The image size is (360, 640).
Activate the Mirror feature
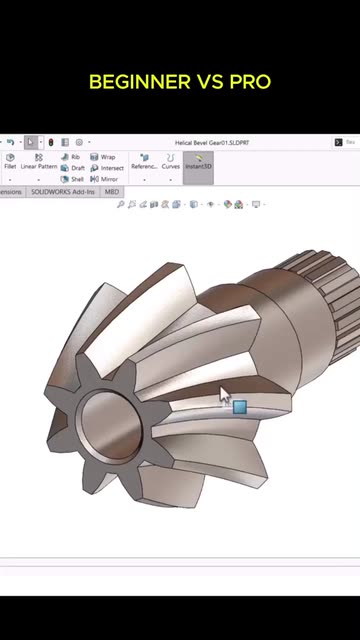click(104, 179)
